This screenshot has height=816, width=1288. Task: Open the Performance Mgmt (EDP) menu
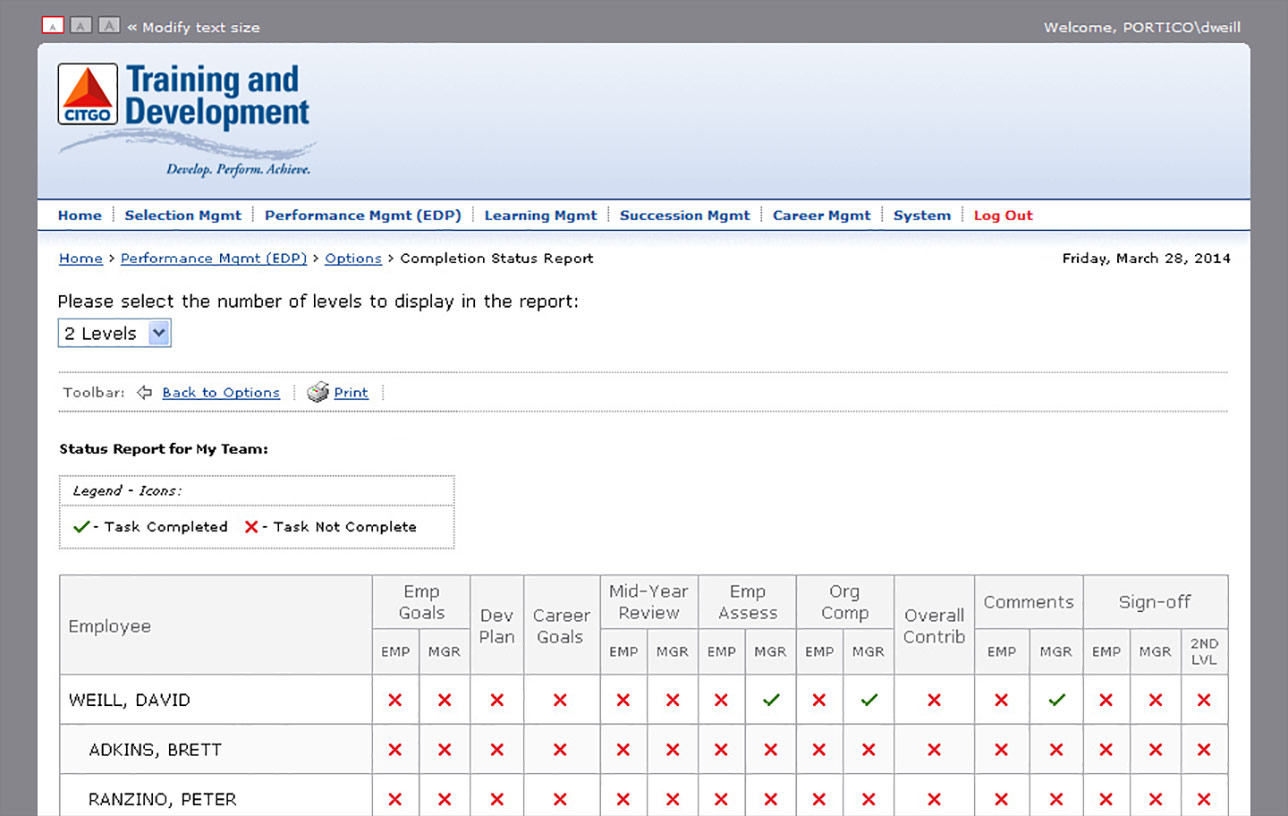pos(363,215)
